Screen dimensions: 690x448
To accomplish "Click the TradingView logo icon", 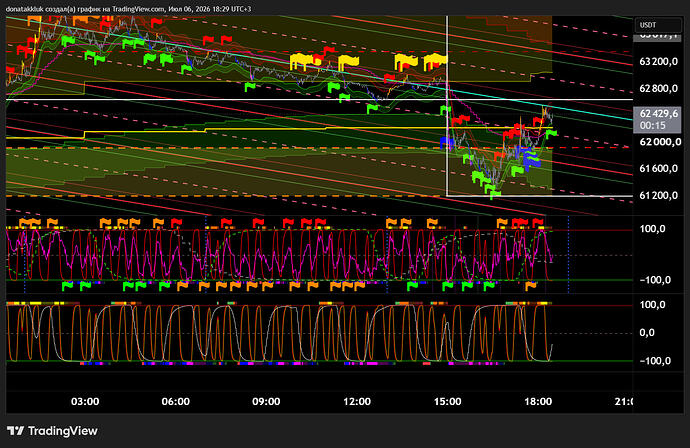I will pyautogui.click(x=15, y=431).
